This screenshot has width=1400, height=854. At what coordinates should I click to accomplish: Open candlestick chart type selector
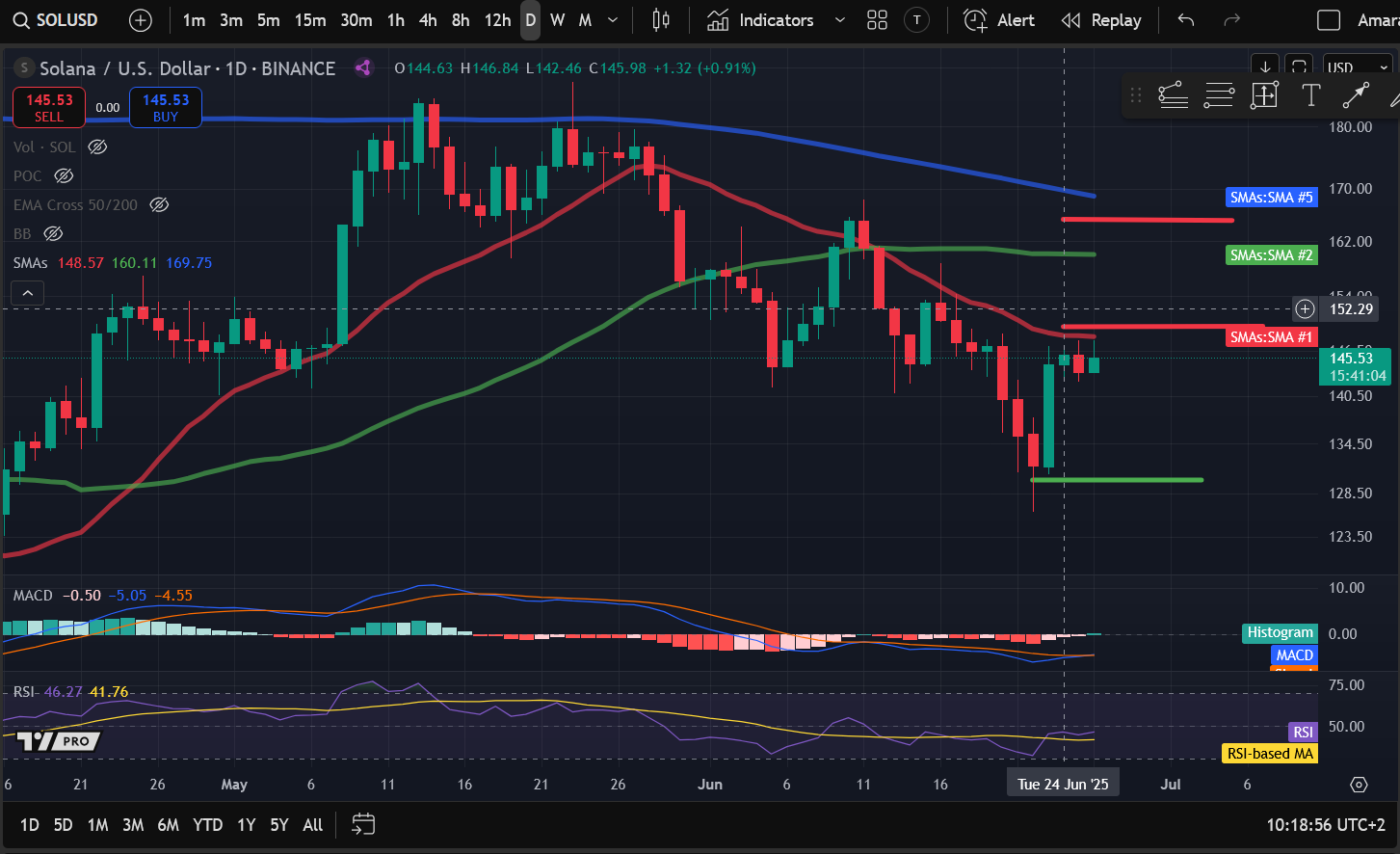tap(661, 20)
